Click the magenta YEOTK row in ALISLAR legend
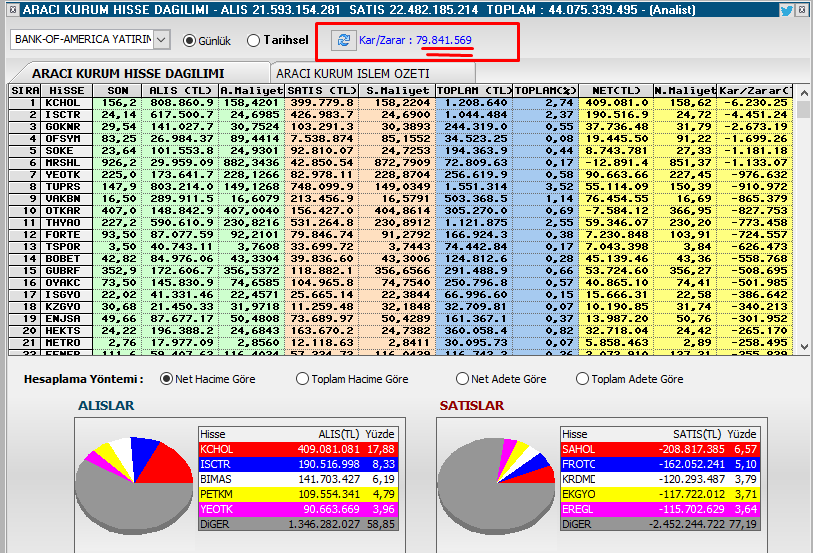Image resolution: width=813 pixels, height=553 pixels. (x=298, y=509)
